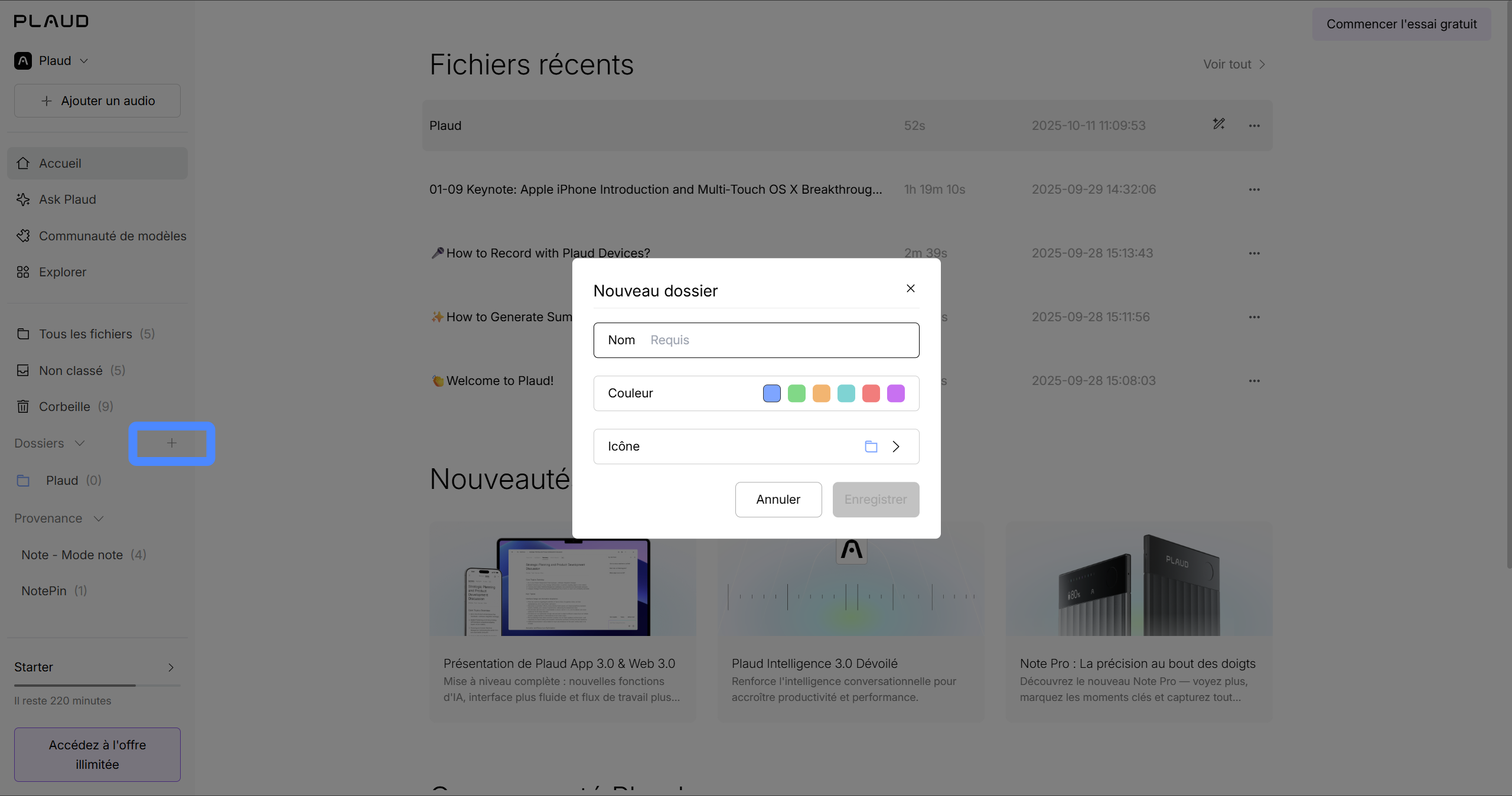This screenshot has height=796, width=1512.
Task: Select the orange color swatch
Action: coord(821,393)
